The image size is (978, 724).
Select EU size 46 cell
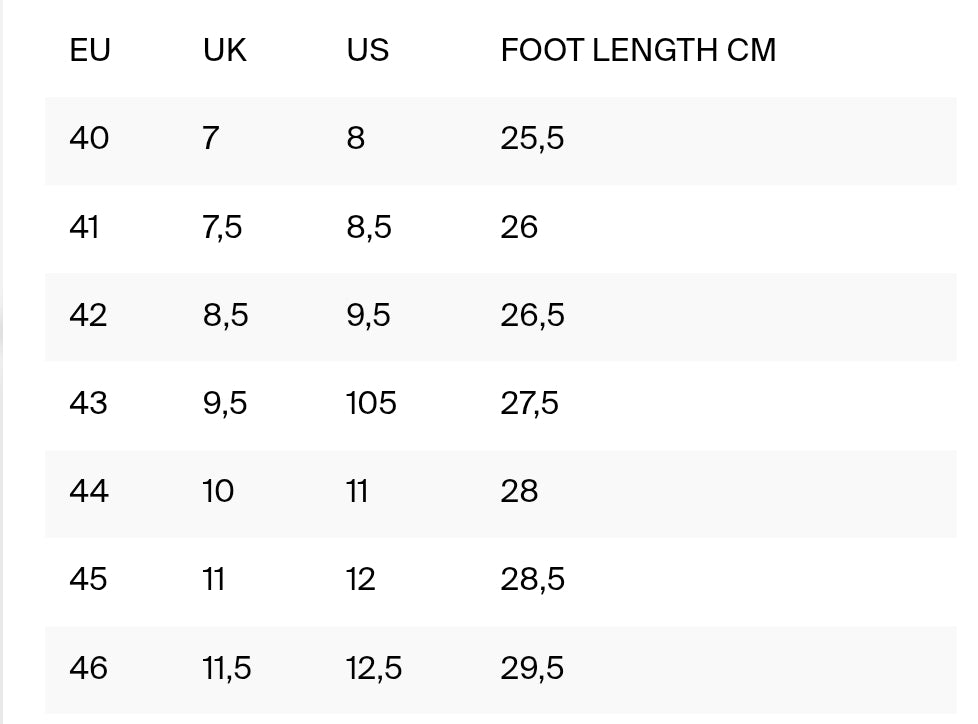(x=88, y=667)
